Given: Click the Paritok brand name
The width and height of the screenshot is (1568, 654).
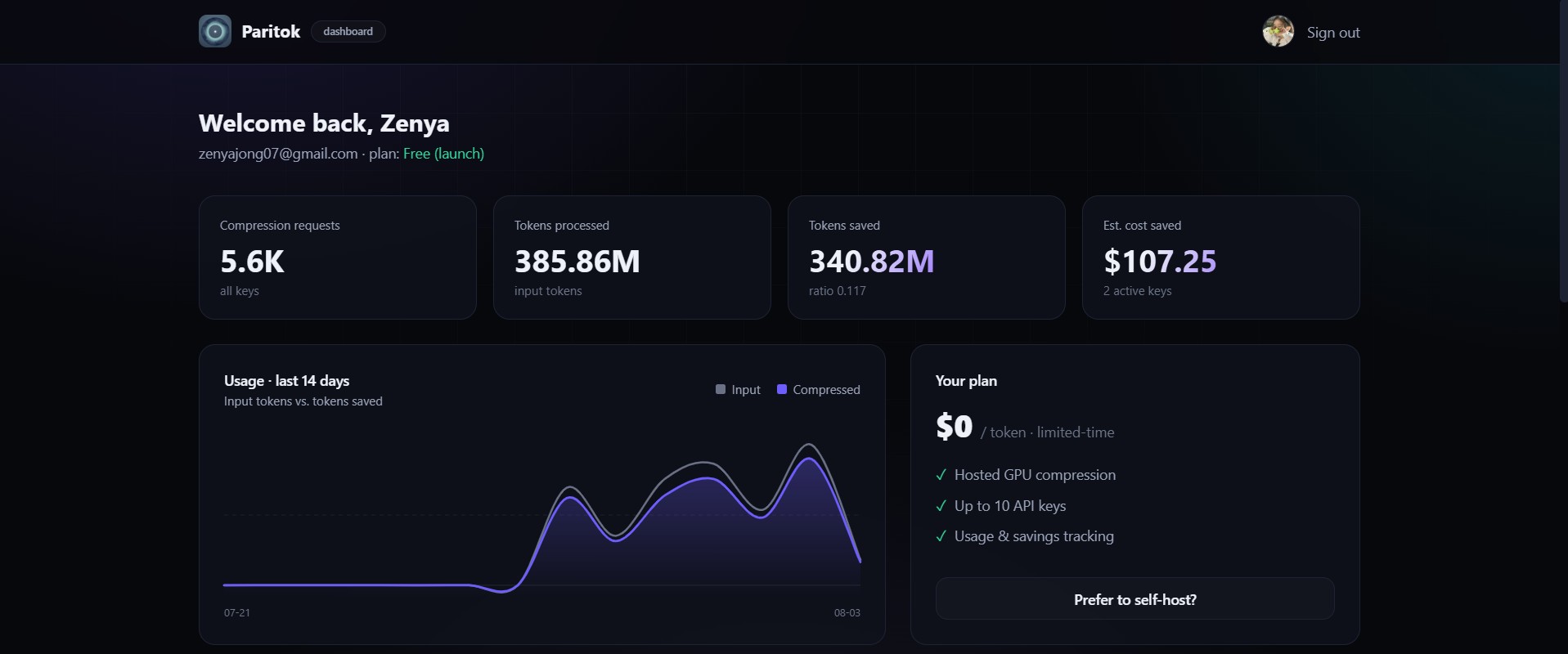Looking at the screenshot, I should point(271,32).
